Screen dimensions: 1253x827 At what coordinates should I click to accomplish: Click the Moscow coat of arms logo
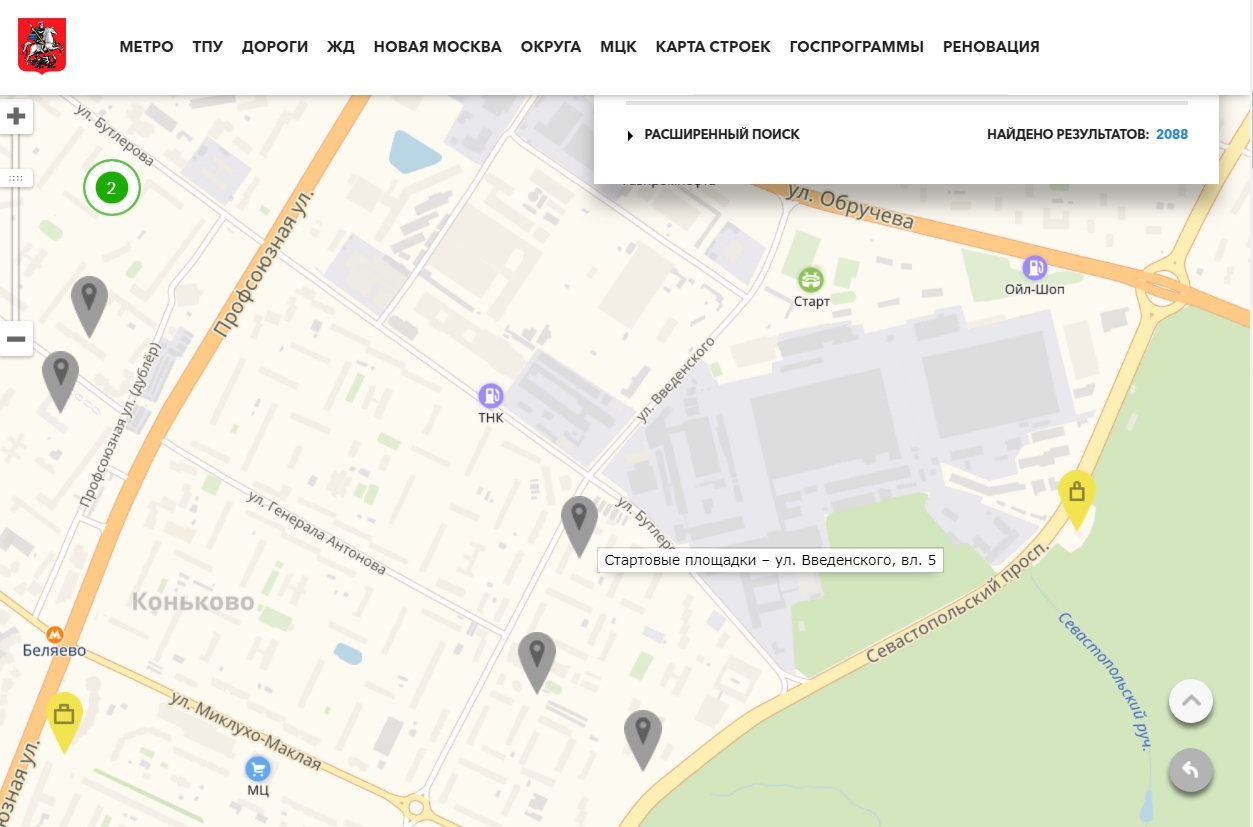point(42,46)
